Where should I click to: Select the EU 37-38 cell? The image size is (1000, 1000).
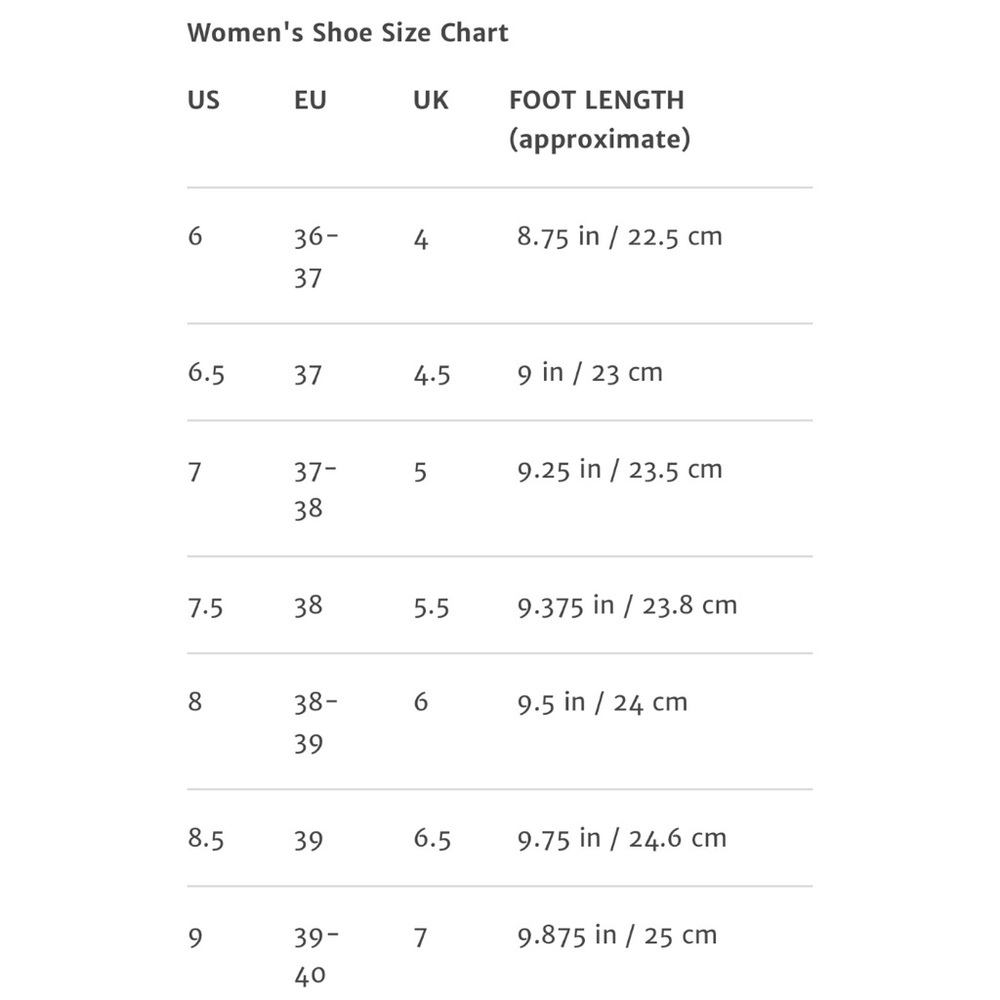point(315,490)
